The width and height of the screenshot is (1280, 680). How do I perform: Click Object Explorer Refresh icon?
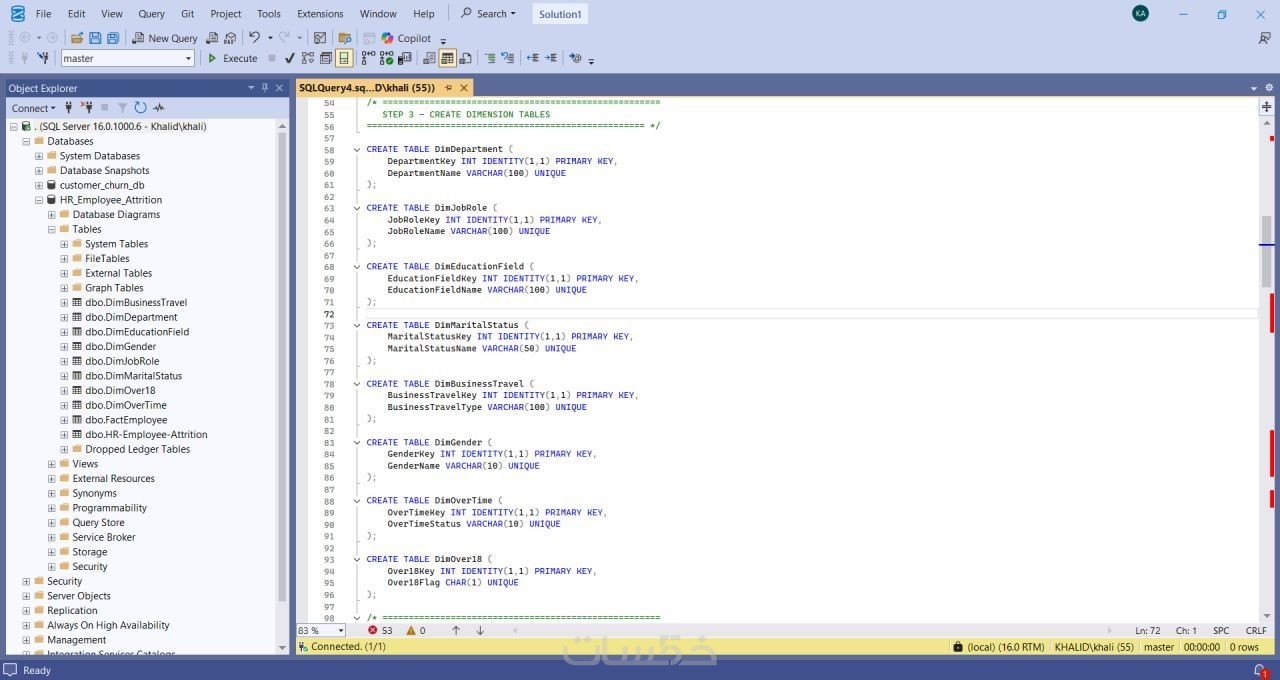coord(140,108)
